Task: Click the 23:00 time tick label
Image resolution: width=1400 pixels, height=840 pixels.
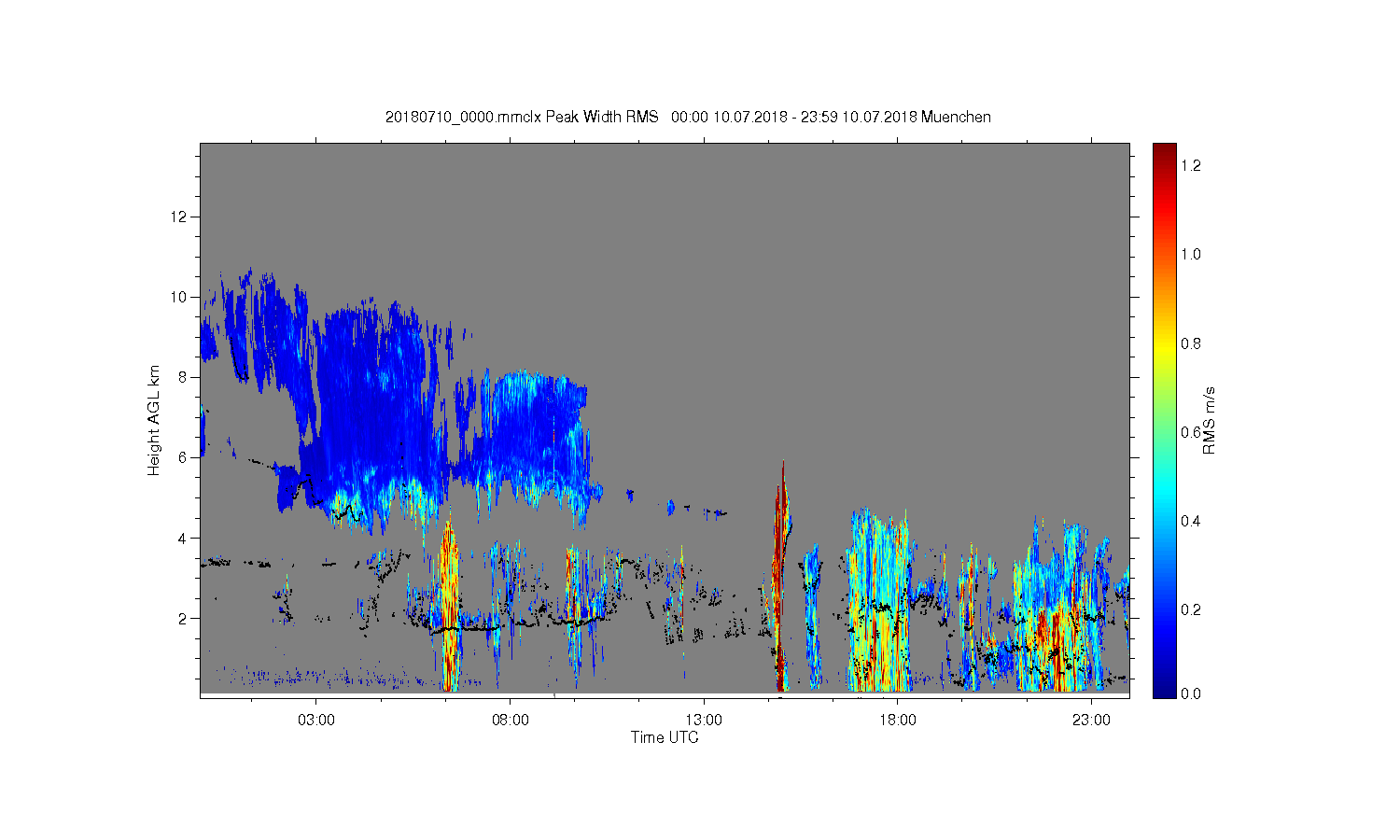Action: (x=1091, y=720)
